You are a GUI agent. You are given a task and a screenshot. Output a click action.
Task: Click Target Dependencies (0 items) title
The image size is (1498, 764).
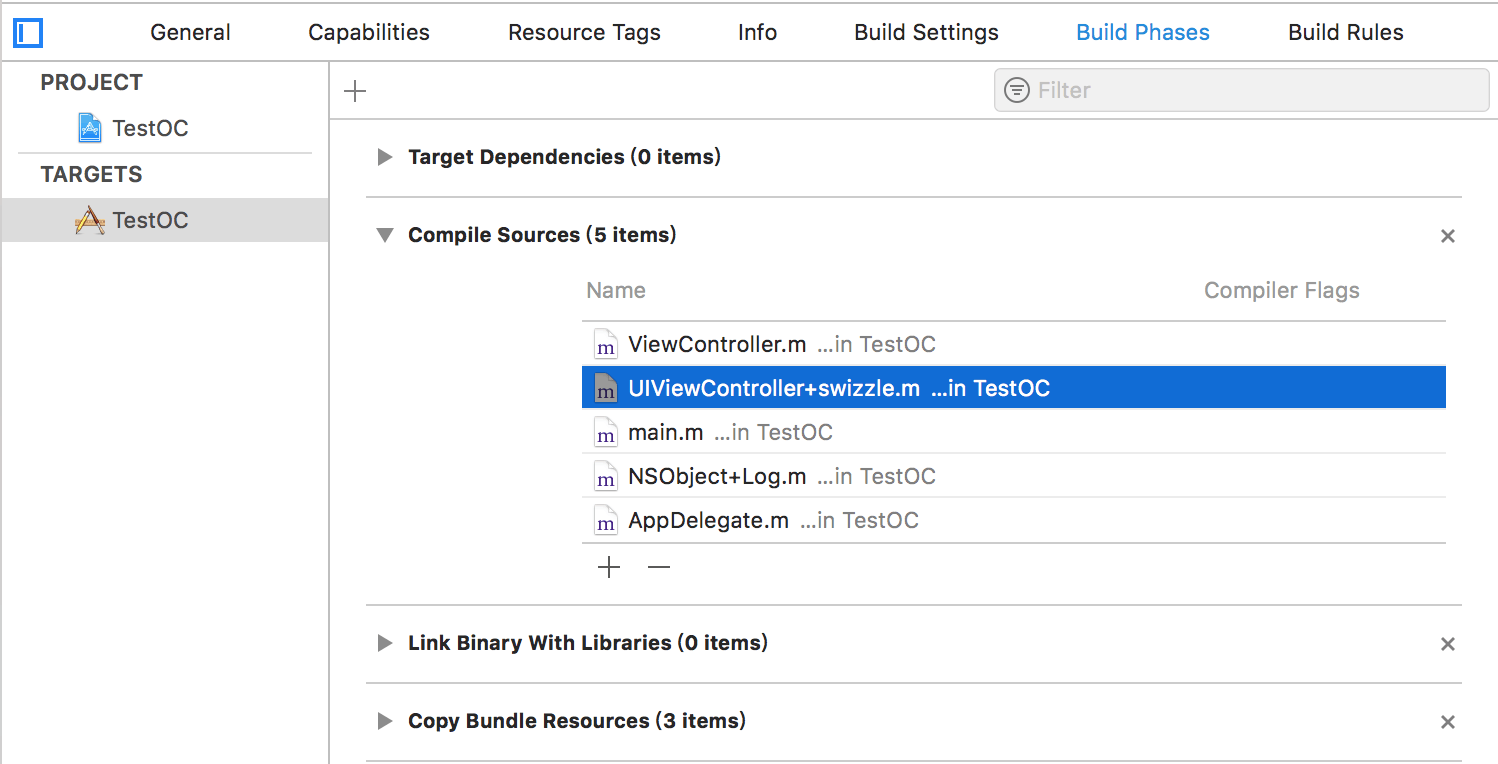(564, 157)
